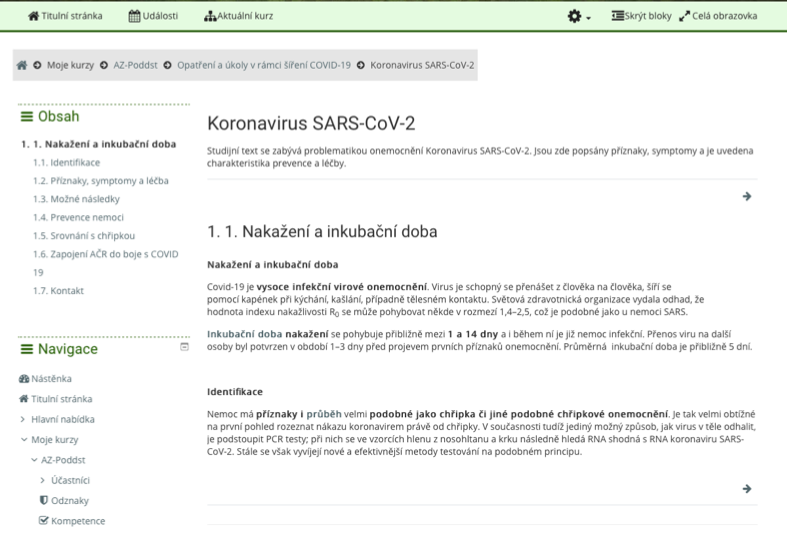This screenshot has height=533, width=787.
Task: Expand the Hlavní nabídka tree item
Action: (x=23, y=419)
